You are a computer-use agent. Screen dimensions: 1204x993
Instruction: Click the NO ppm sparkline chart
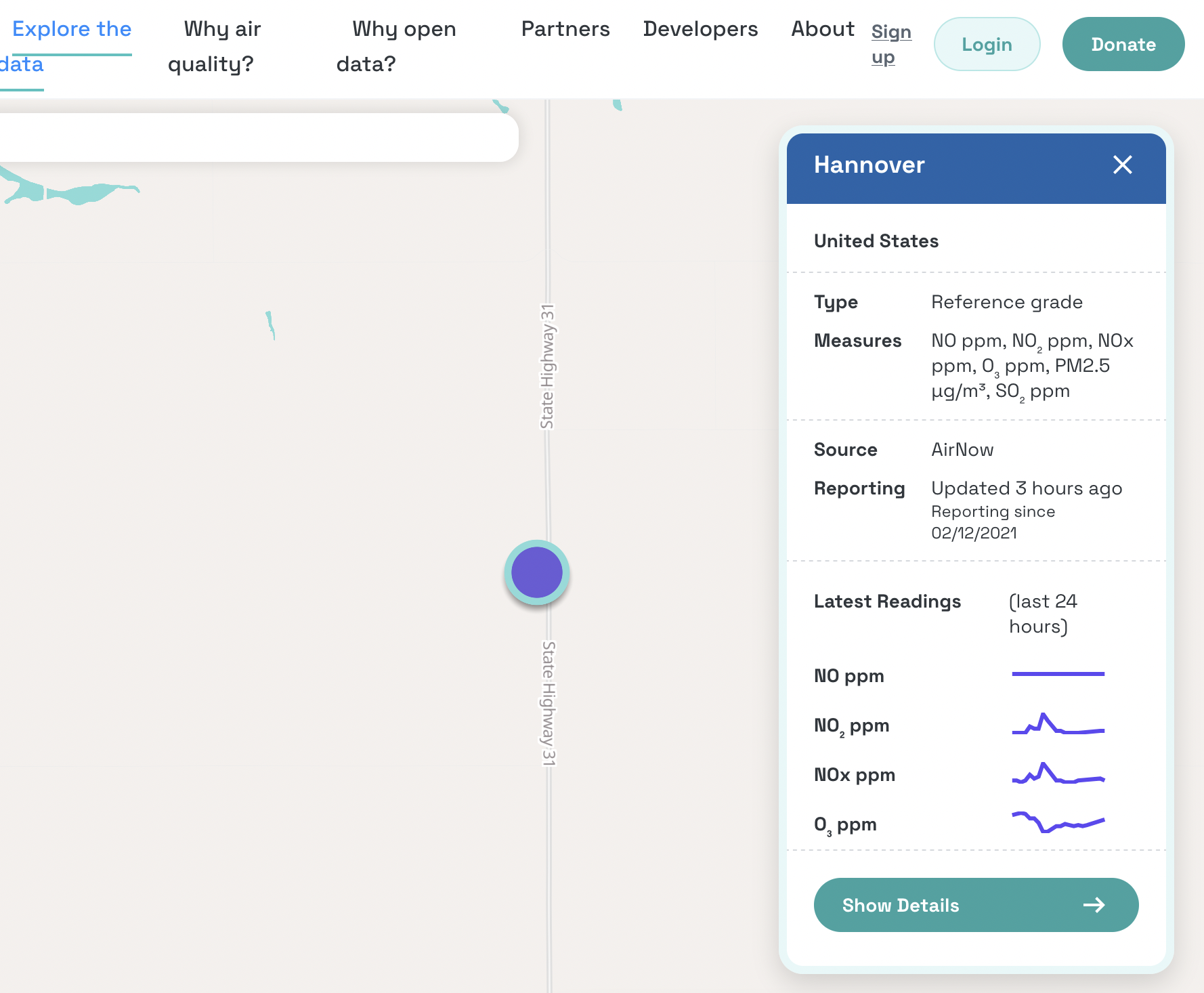(x=1058, y=674)
